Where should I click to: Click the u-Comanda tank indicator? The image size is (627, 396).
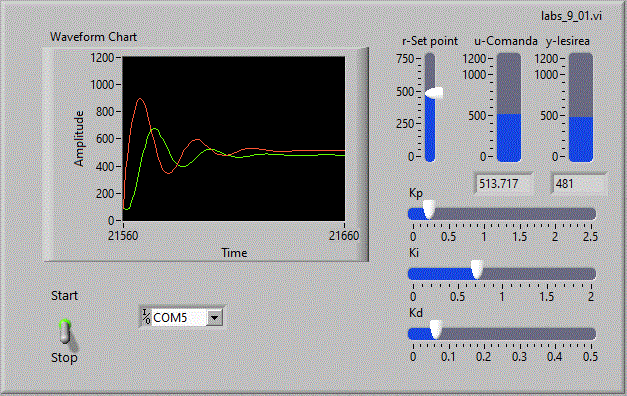click(x=509, y=107)
